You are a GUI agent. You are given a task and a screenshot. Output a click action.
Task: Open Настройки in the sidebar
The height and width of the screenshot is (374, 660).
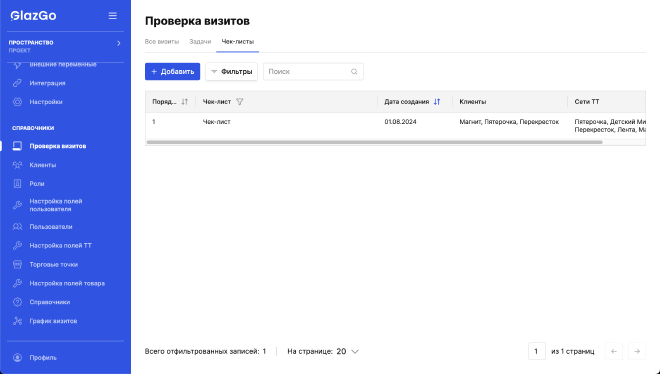click(46, 102)
